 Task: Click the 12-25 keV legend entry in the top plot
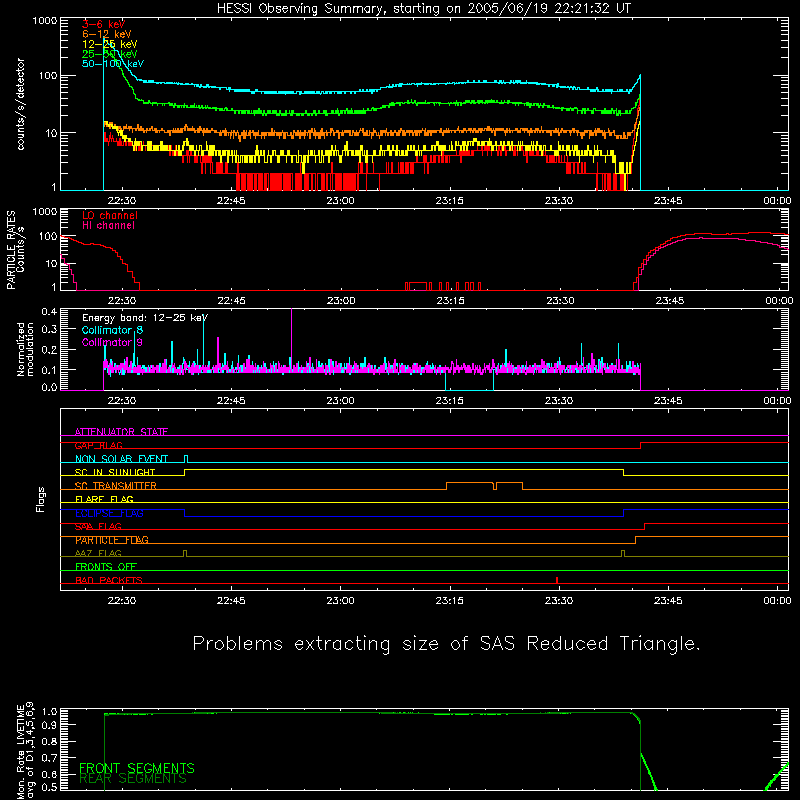(110, 44)
